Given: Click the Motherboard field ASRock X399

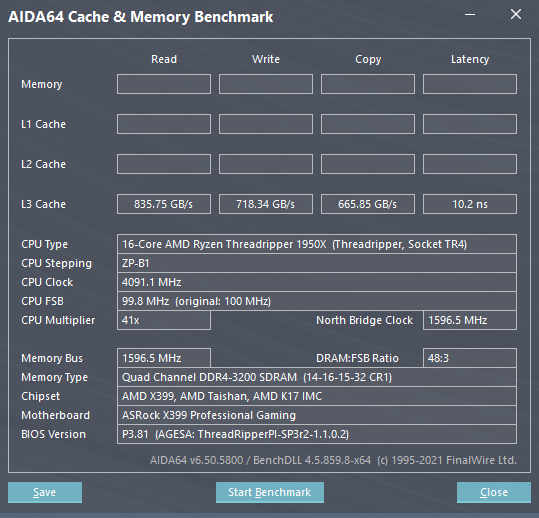Looking at the screenshot, I should tap(317, 415).
